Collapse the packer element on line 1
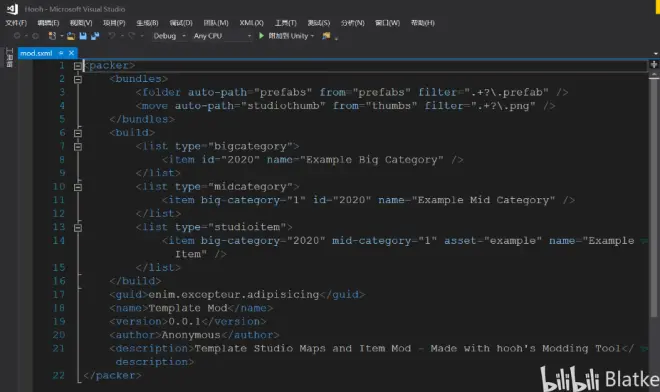 [78, 66]
